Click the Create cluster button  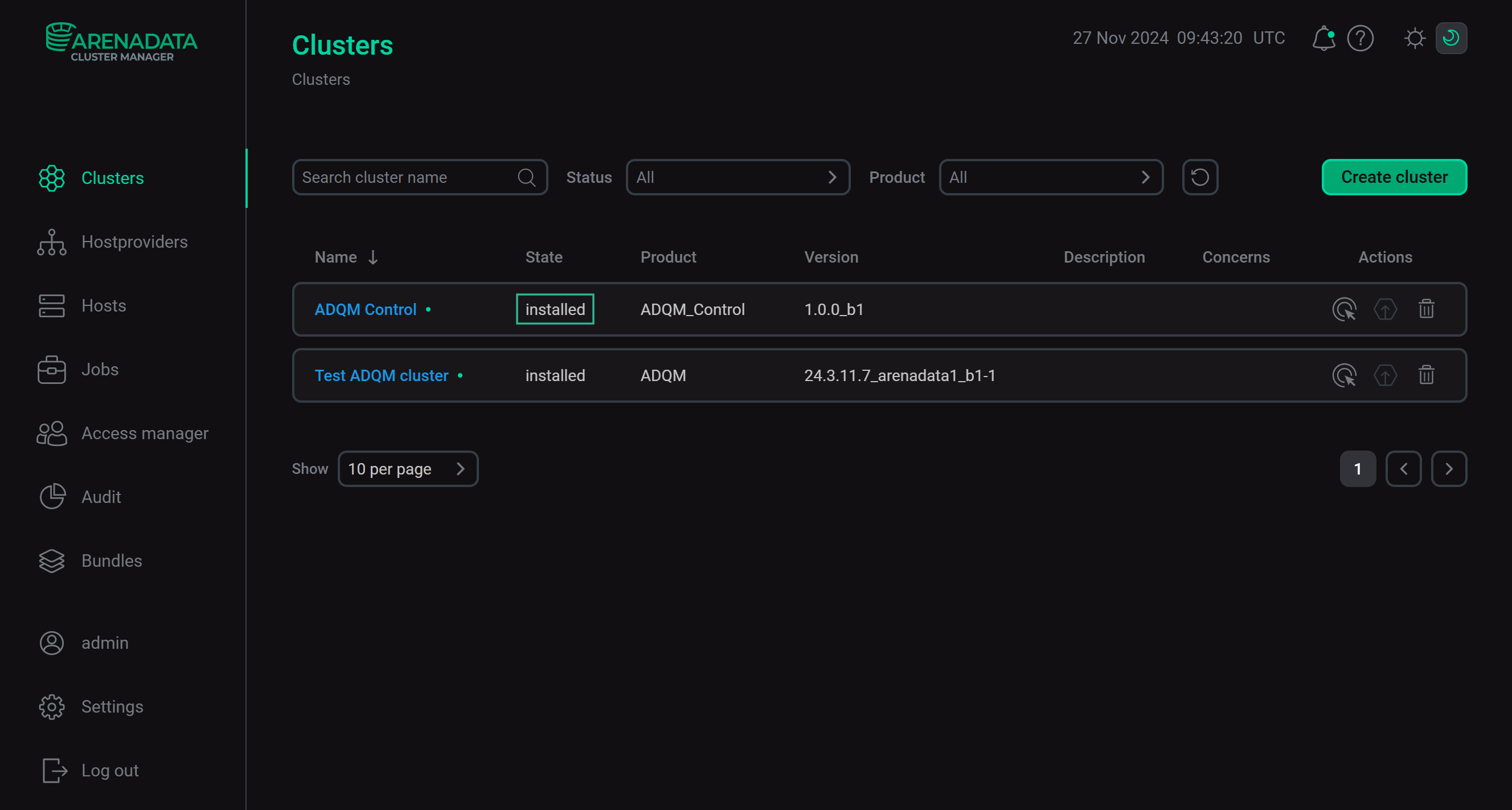point(1394,177)
